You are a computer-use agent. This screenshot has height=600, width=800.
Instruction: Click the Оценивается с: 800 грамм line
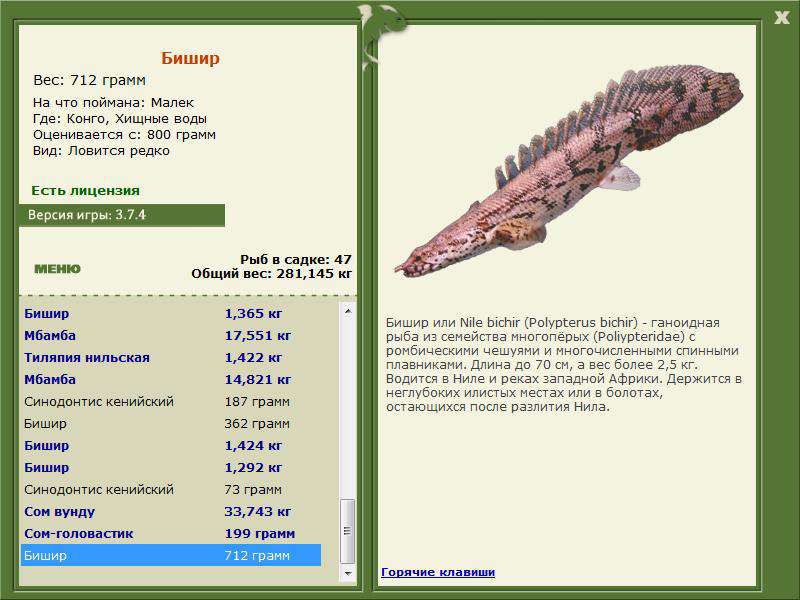(x=124, y=135)
